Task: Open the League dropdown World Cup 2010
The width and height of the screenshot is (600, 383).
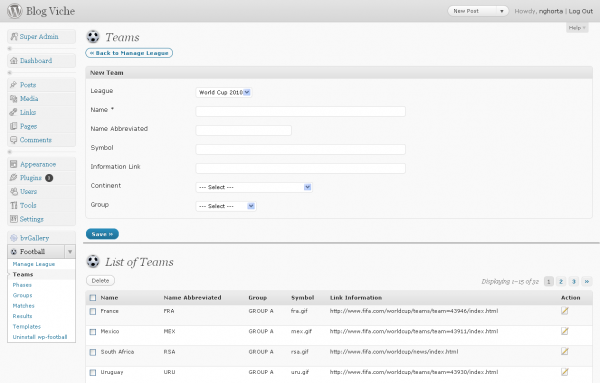Action: pos(224,92)
